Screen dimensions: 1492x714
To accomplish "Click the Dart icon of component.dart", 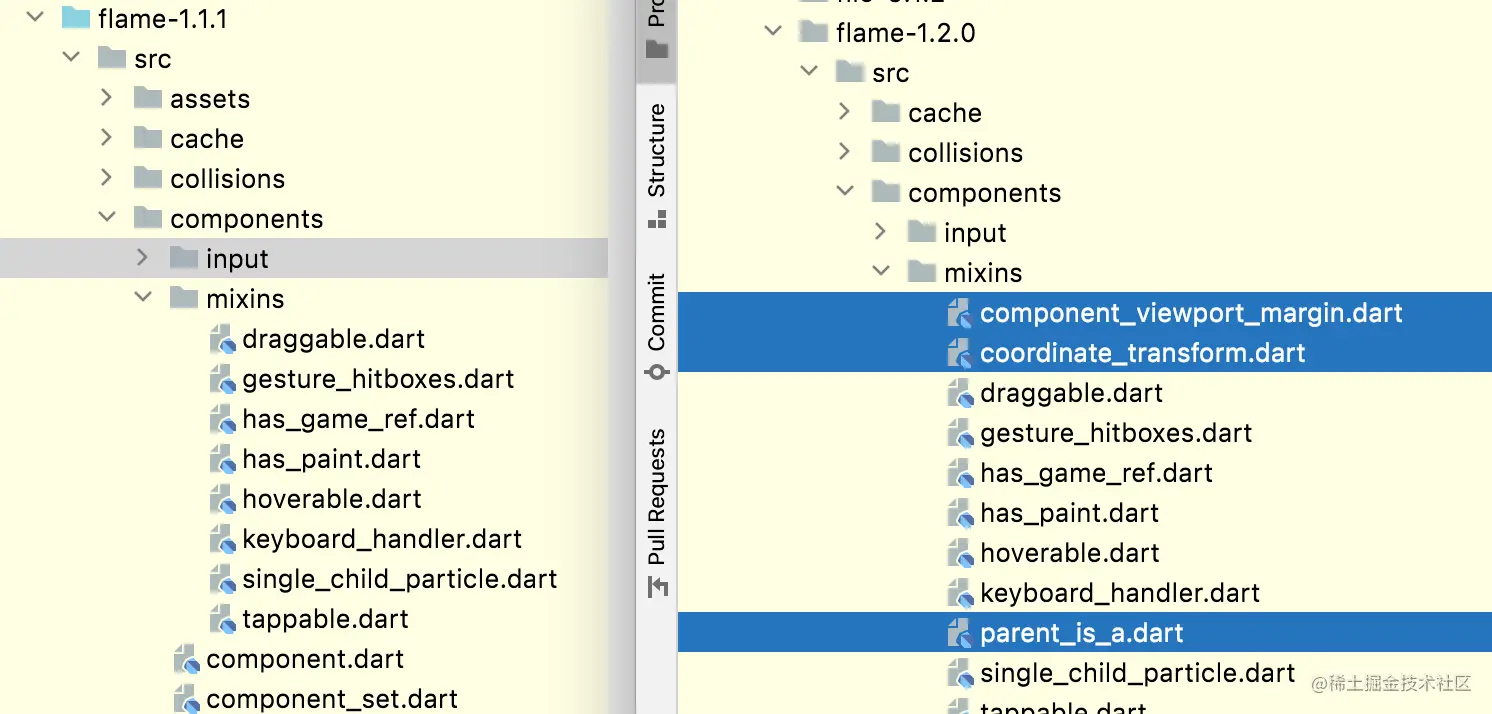I will click(187, 659).
